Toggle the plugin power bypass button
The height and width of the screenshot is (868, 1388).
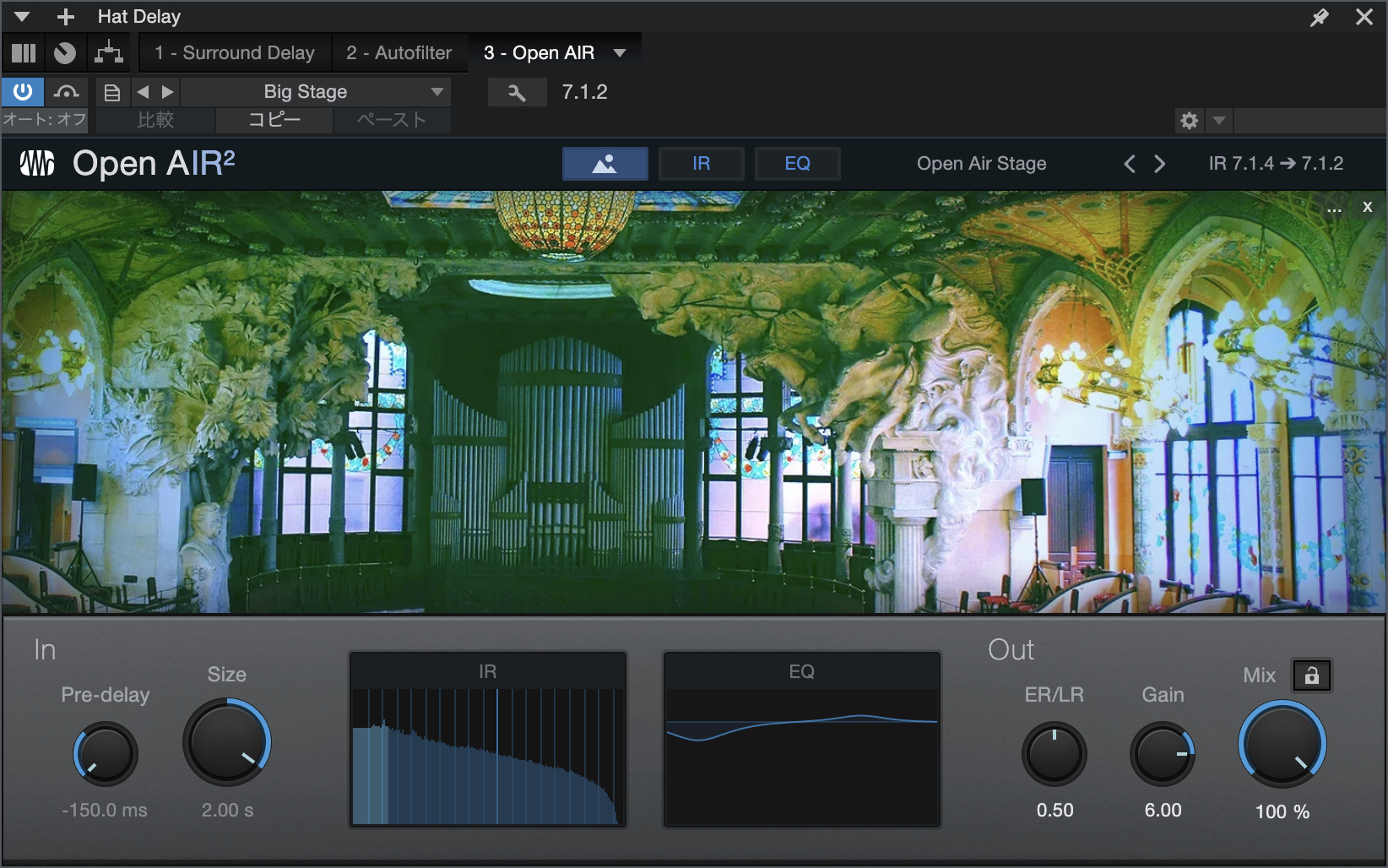(x=23, y=91)
